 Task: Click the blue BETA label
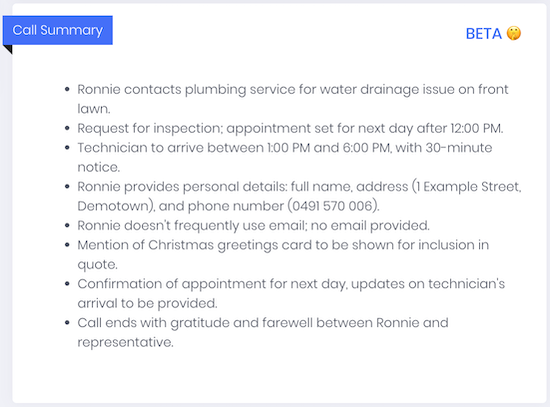[x=484, y=34]
